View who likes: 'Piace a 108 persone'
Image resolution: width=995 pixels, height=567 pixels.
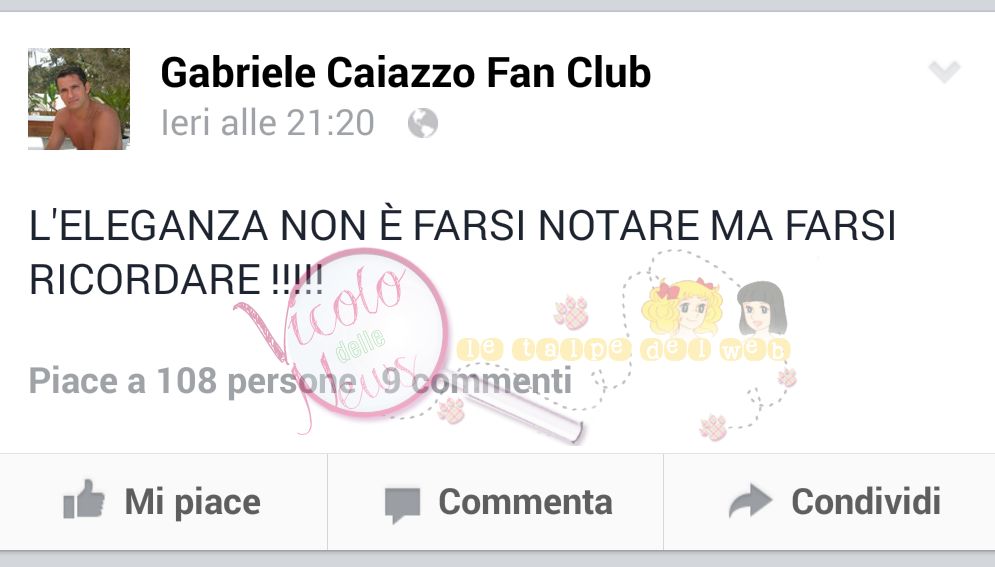192,382
